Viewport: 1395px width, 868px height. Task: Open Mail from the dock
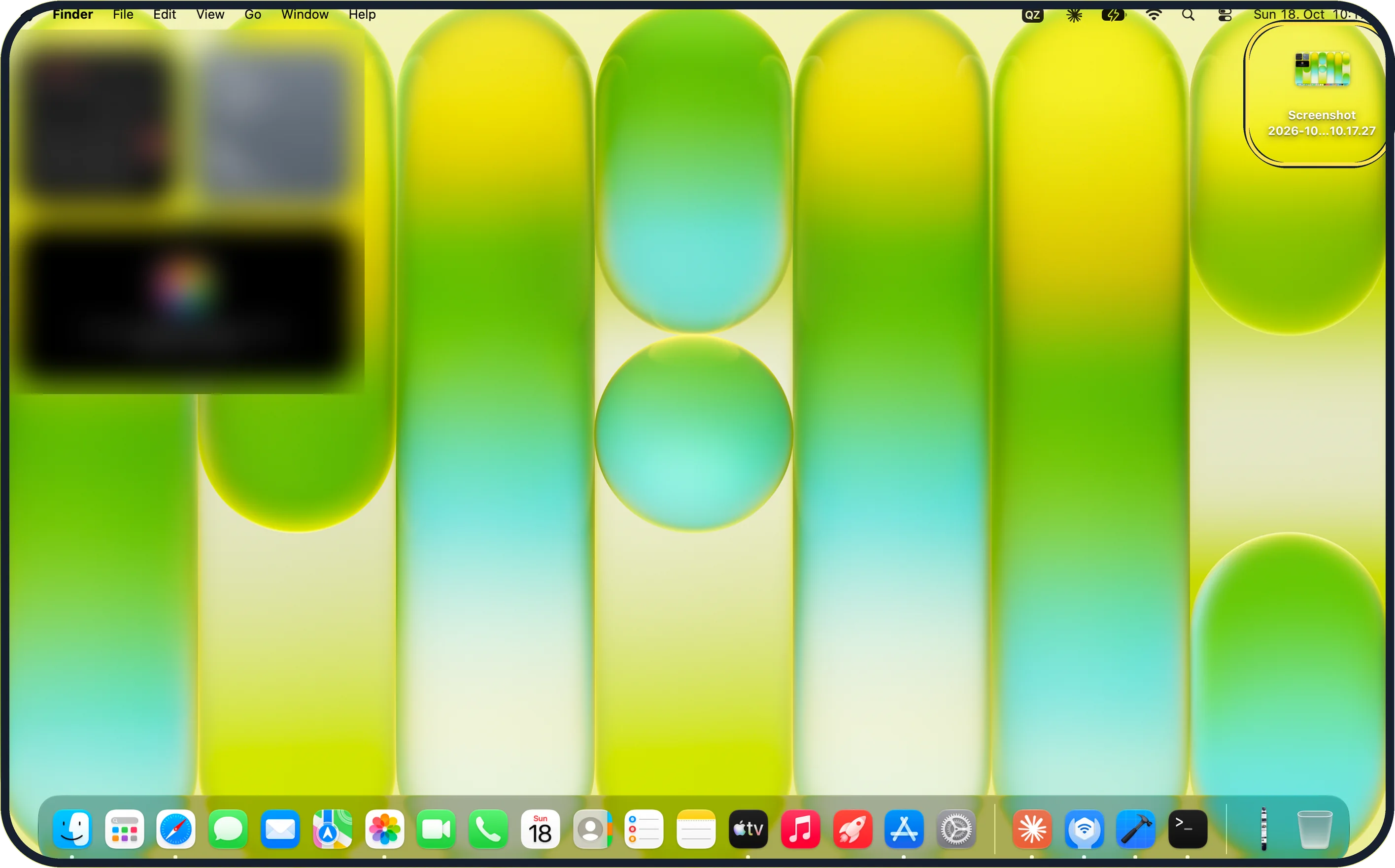tap(280, 829)
